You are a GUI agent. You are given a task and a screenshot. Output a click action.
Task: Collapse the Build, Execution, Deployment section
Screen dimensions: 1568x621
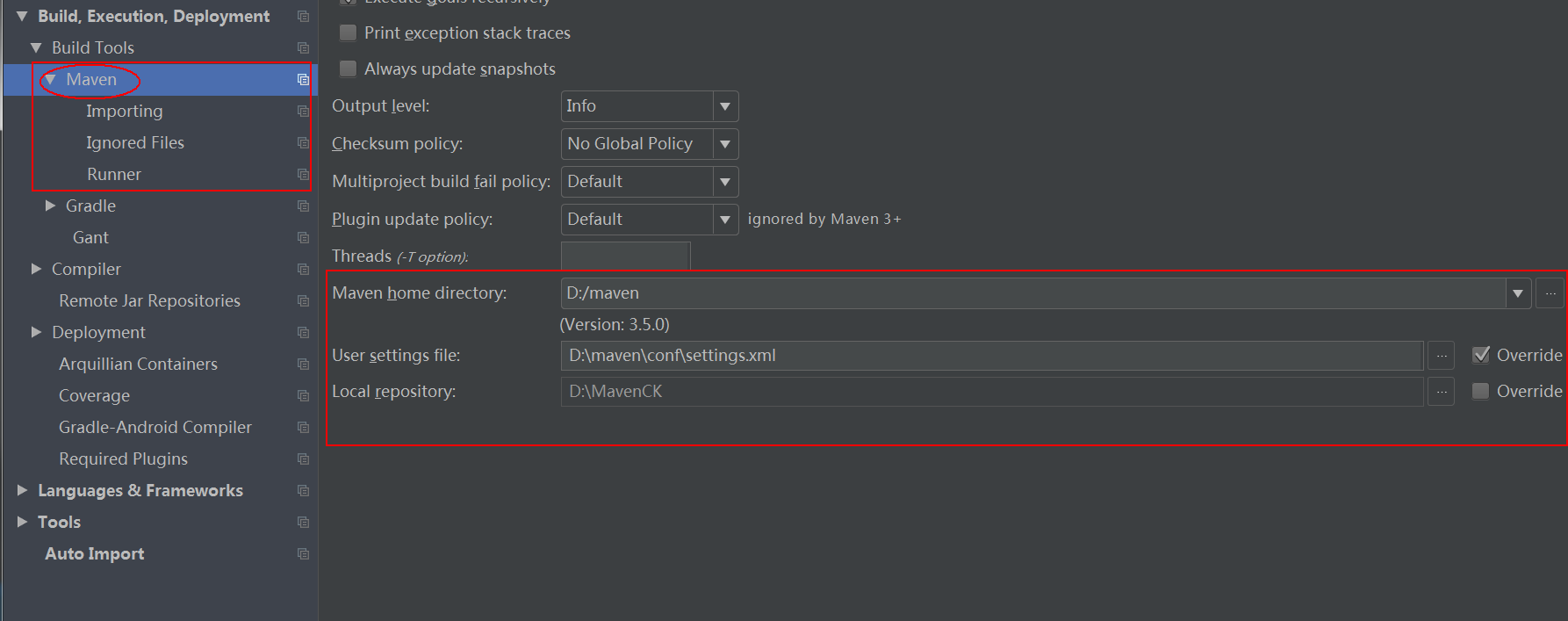[22, 17]
